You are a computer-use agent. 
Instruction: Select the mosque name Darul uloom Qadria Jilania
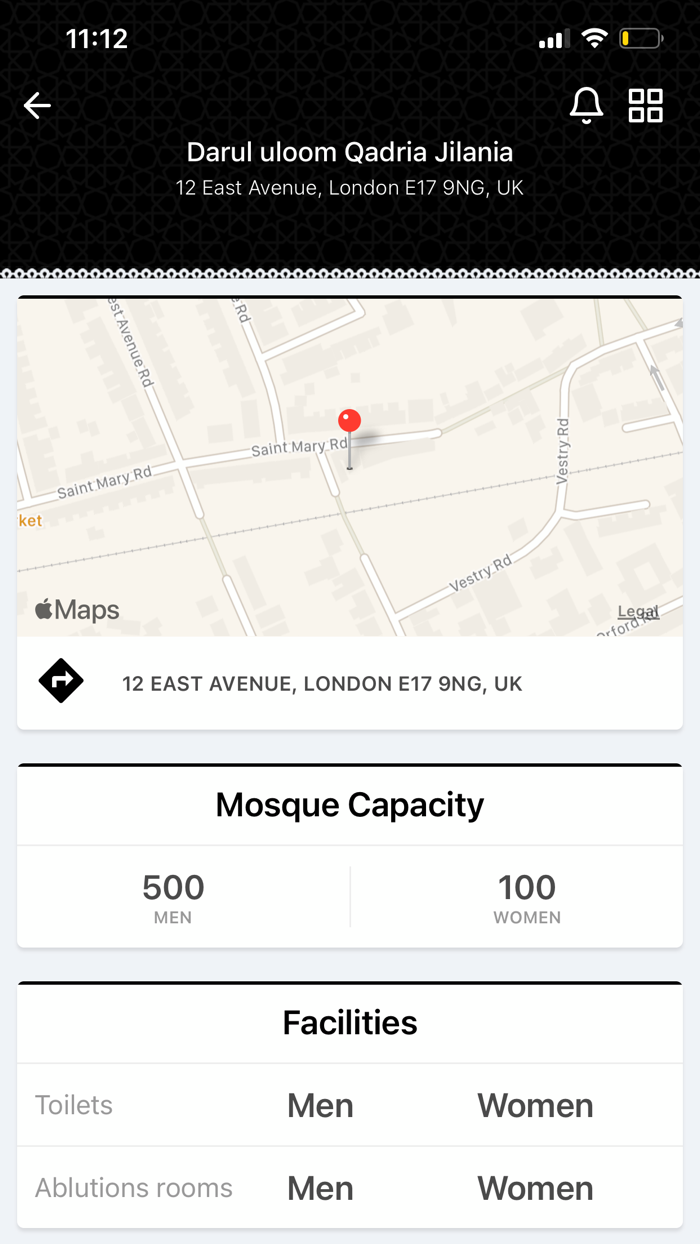(350, 152)
